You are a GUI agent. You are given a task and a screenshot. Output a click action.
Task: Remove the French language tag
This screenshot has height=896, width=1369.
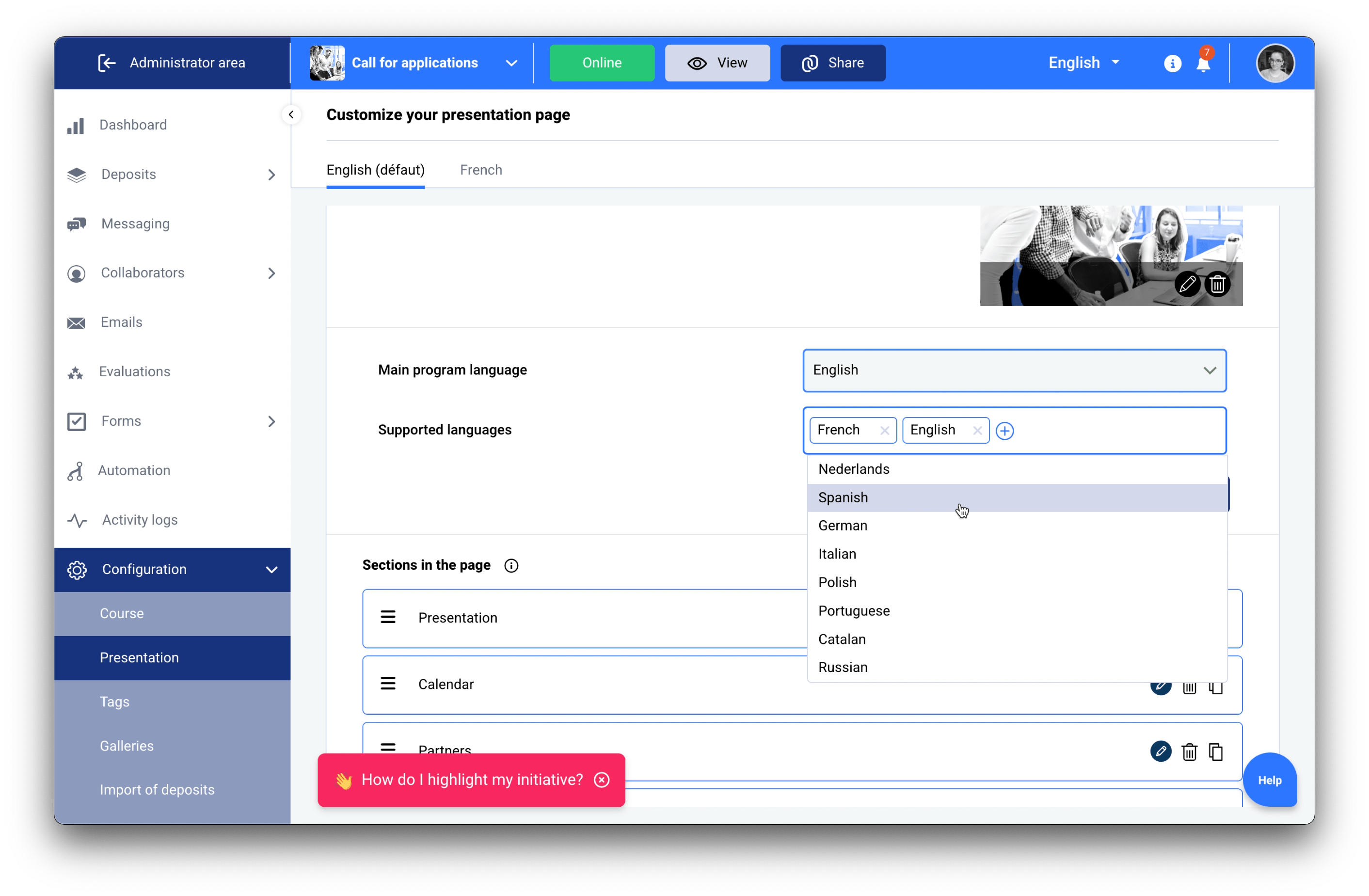(x=884, y=431)
